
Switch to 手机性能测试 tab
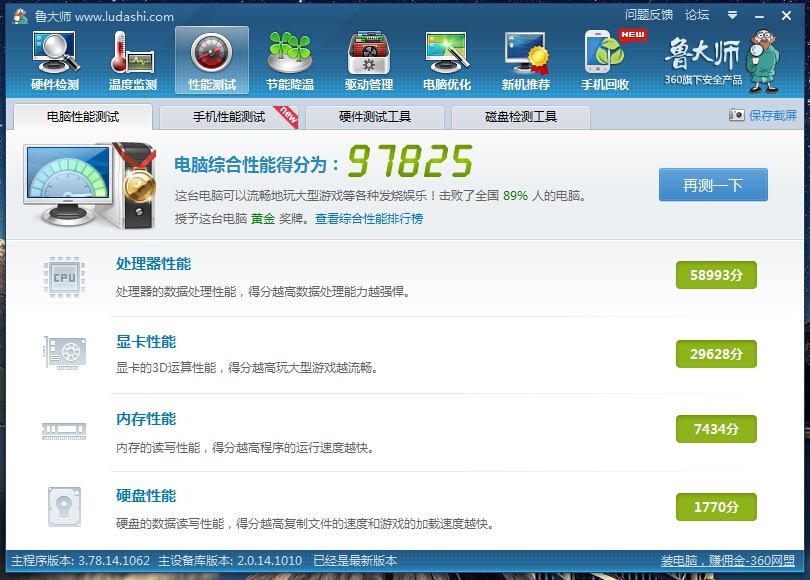tap(229, 117)
